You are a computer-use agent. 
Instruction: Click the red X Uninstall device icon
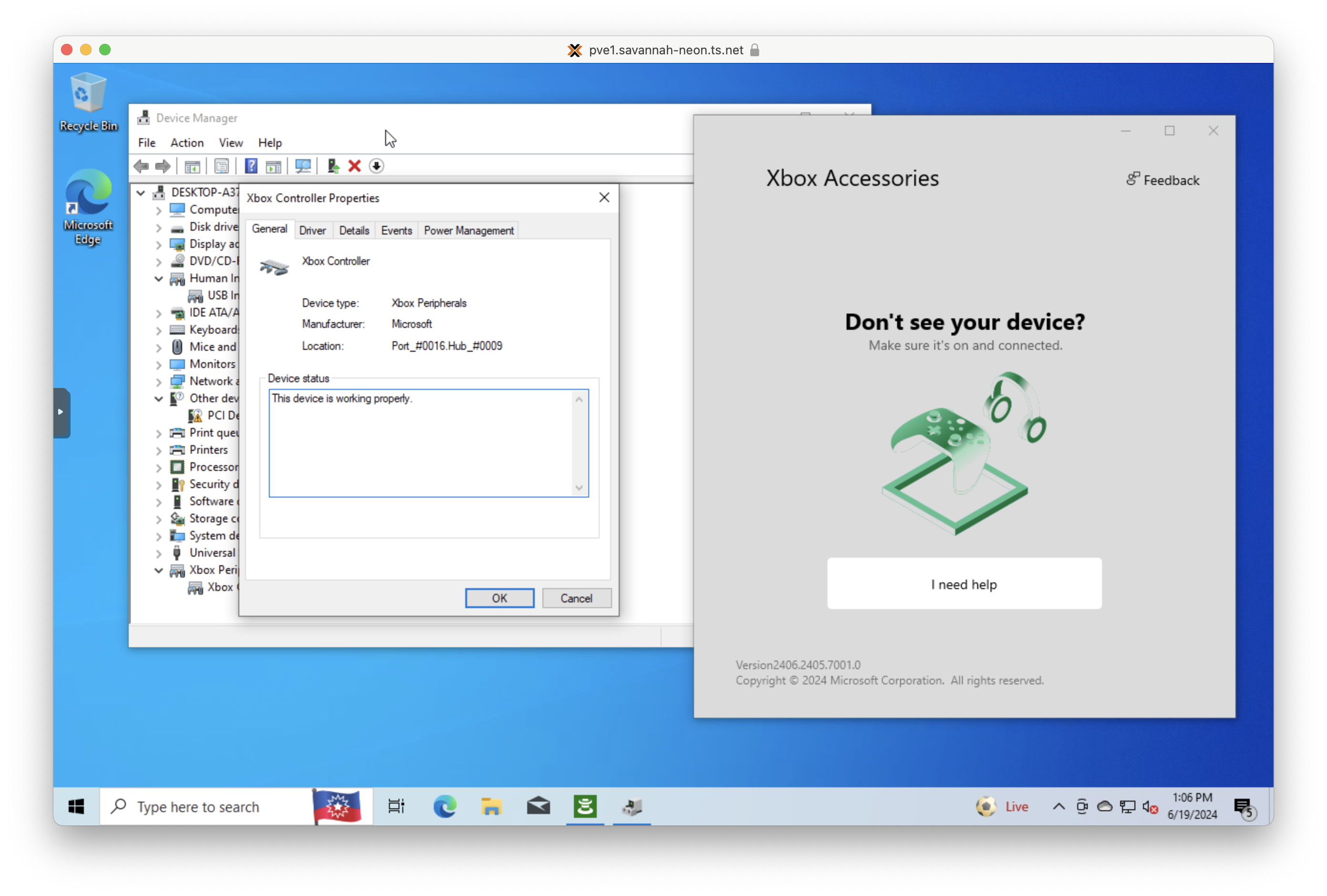(x=355, y=166)
